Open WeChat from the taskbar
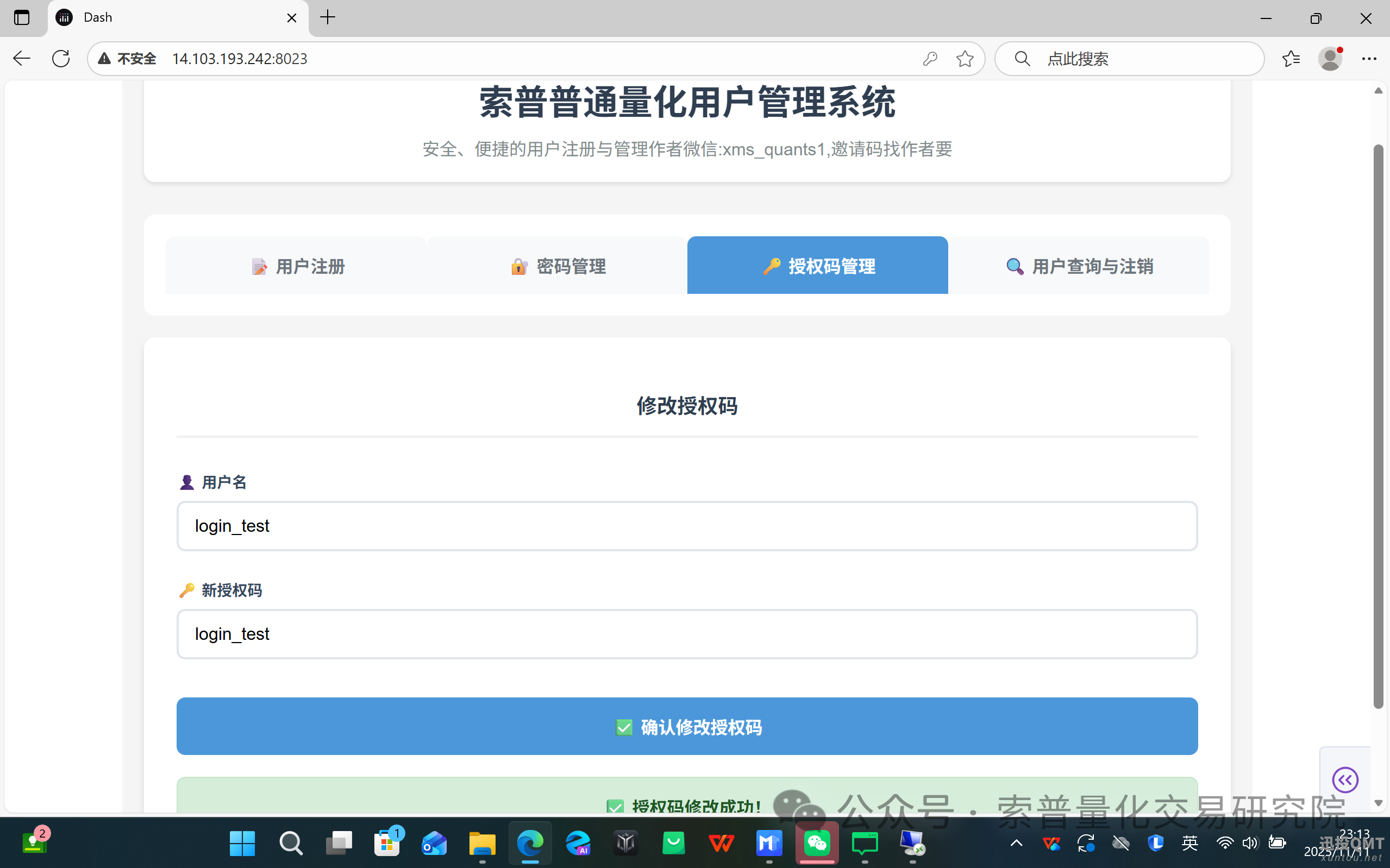1390x868 pixels. [x=817, y=844]
